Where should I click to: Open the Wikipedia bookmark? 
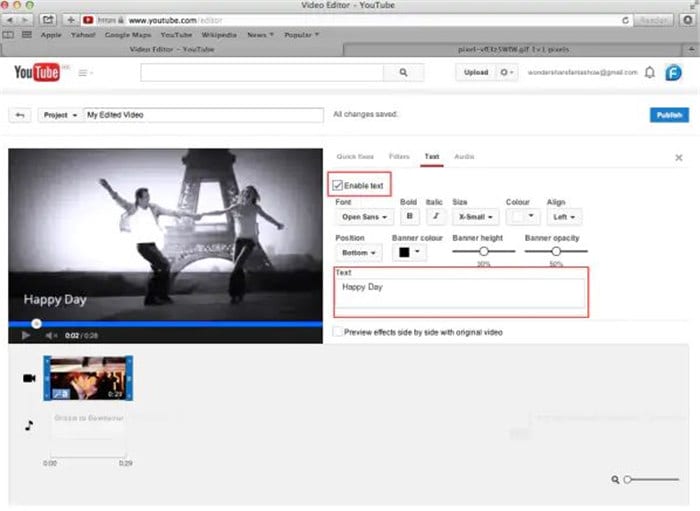[x=219, y=35]
